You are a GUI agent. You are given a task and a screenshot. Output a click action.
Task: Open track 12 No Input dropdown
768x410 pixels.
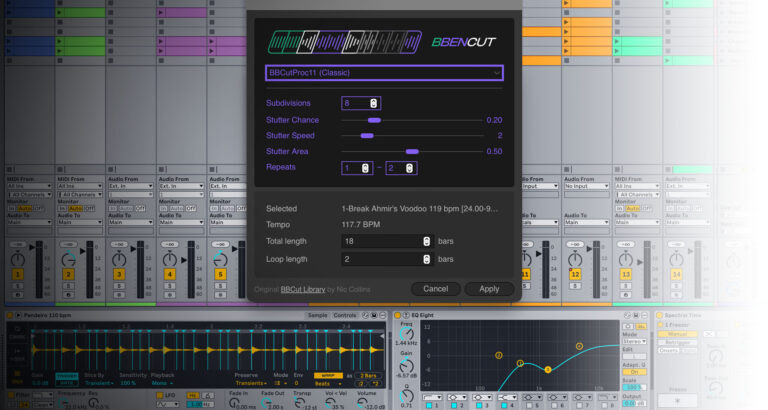[x=587, y=186]
